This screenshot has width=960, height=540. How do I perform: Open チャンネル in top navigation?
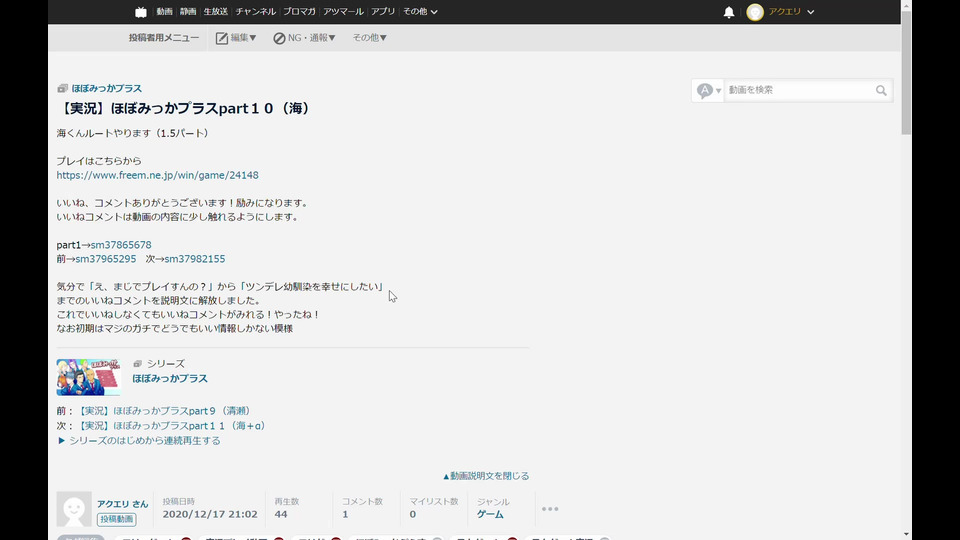pyautogui.click(x=255, y=12)
